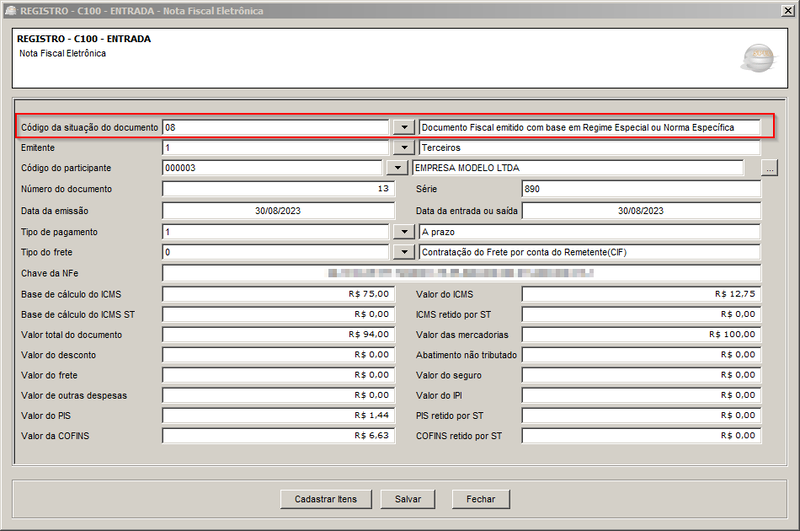Click the Cadastrar Itens button

pos(326,499)
